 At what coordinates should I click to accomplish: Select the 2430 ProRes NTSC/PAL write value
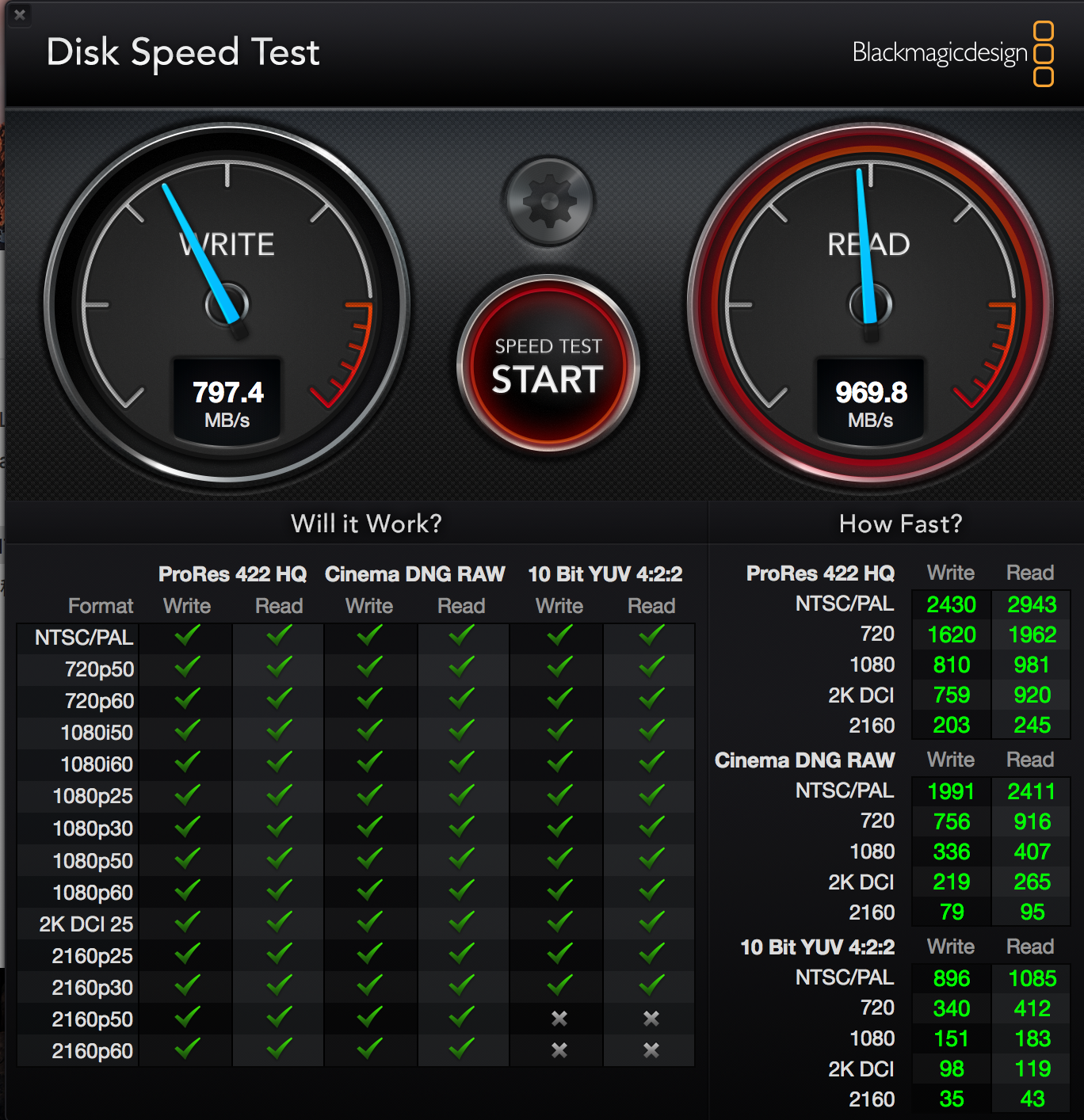(951, 605)
